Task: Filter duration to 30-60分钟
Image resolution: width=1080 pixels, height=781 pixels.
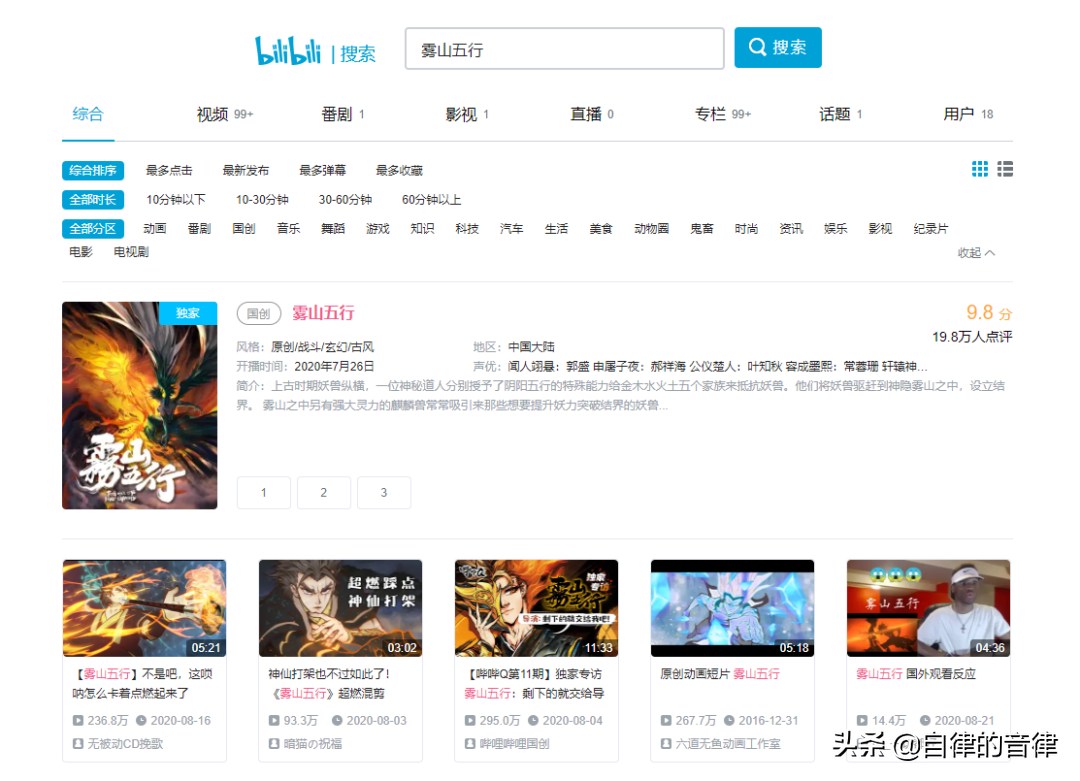Action: click(345, 200)
